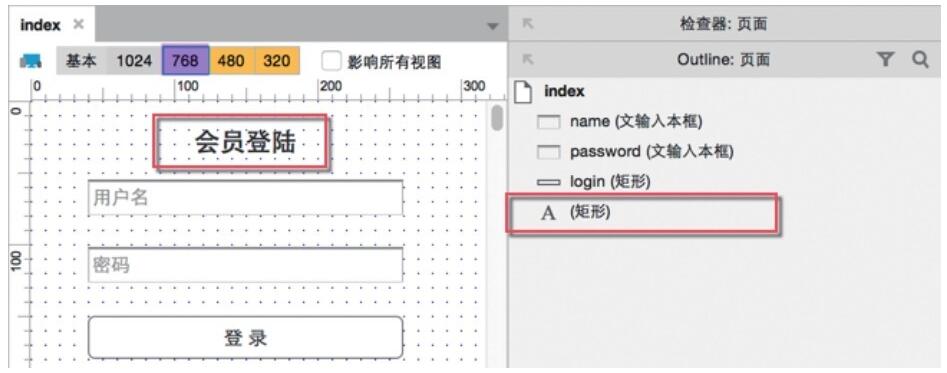Click the canvas vertical scrollbar handle

click(x=497, y=118)
